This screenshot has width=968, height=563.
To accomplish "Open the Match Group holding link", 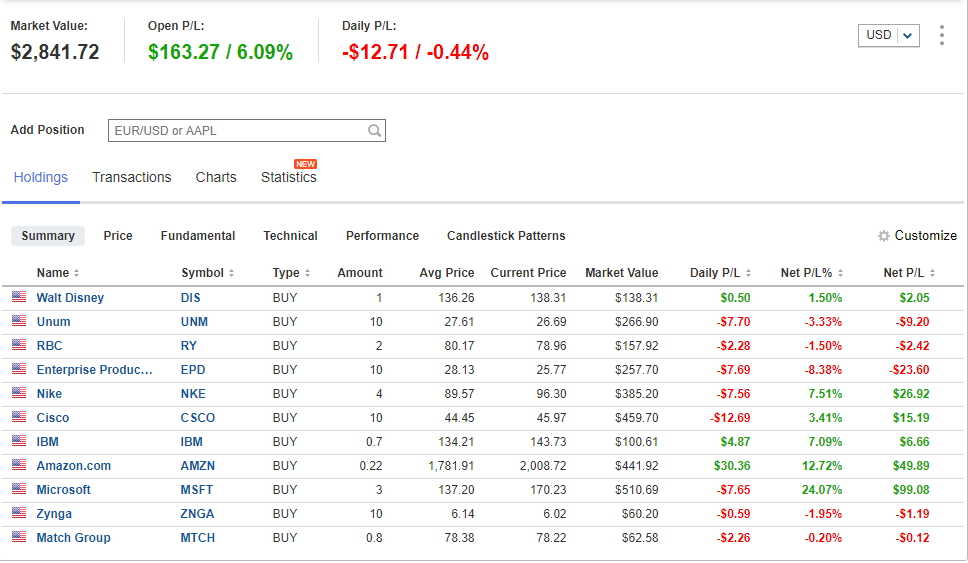I will (73, 538).
